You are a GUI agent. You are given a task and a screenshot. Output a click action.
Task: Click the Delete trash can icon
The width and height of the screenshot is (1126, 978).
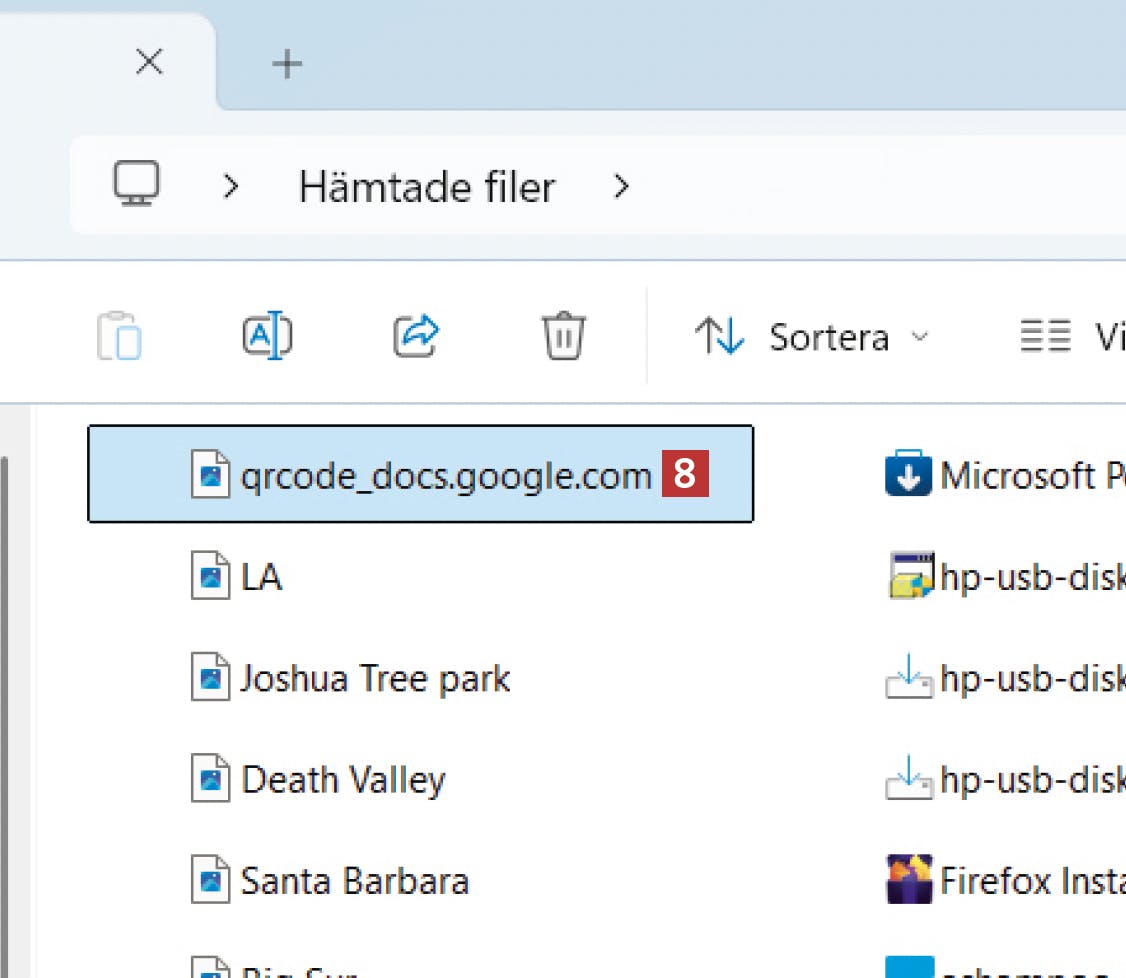pyautogui.click(x=564, y=336)
